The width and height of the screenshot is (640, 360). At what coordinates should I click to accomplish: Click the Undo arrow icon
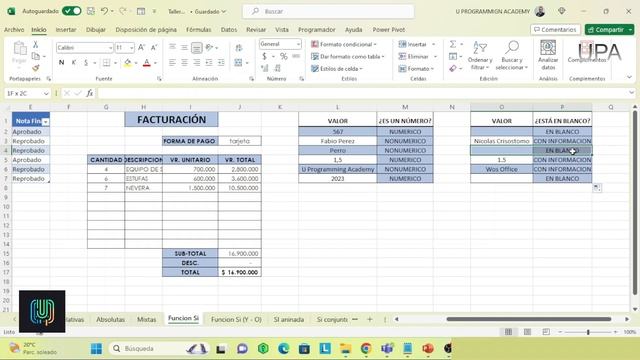104,11
